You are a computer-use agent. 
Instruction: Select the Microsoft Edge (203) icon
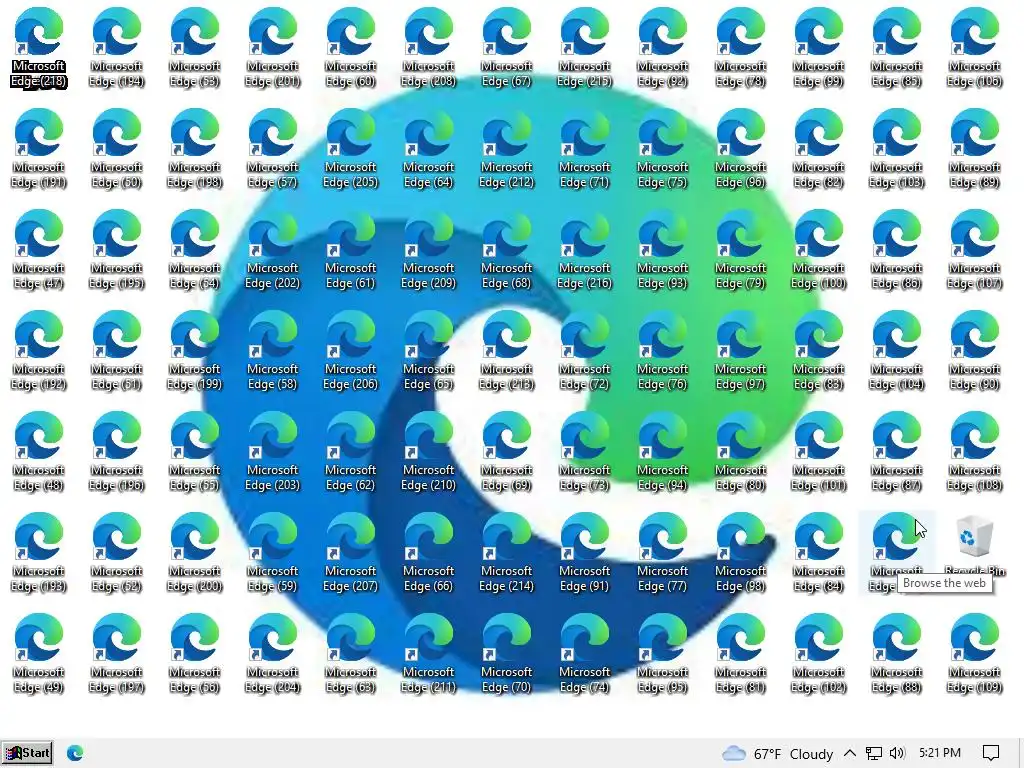click(x=272, y=452)
